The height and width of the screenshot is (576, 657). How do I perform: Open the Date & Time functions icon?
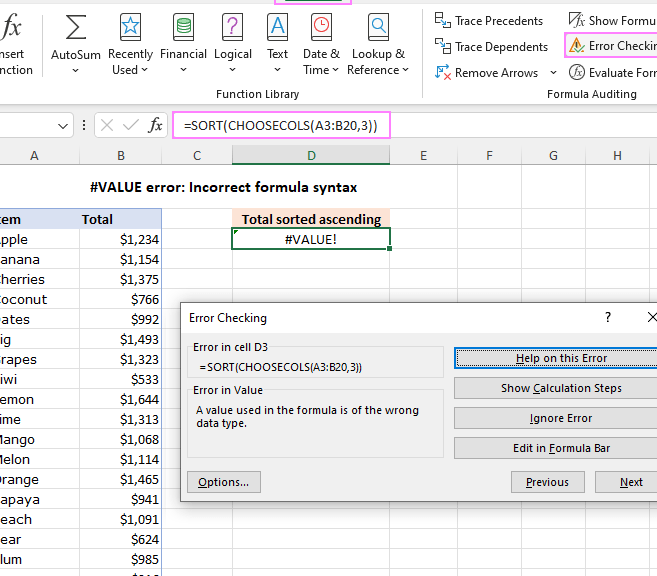321,27
